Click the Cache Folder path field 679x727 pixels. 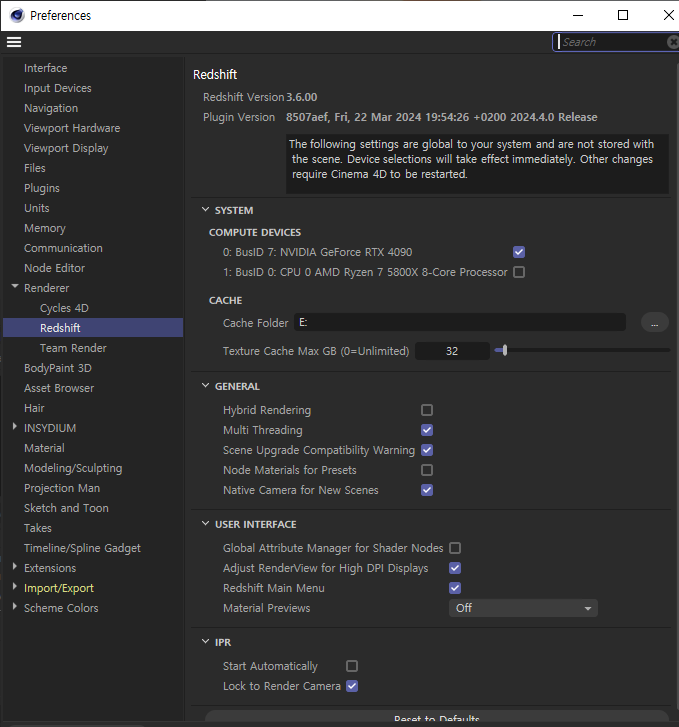tap(460, 322)
